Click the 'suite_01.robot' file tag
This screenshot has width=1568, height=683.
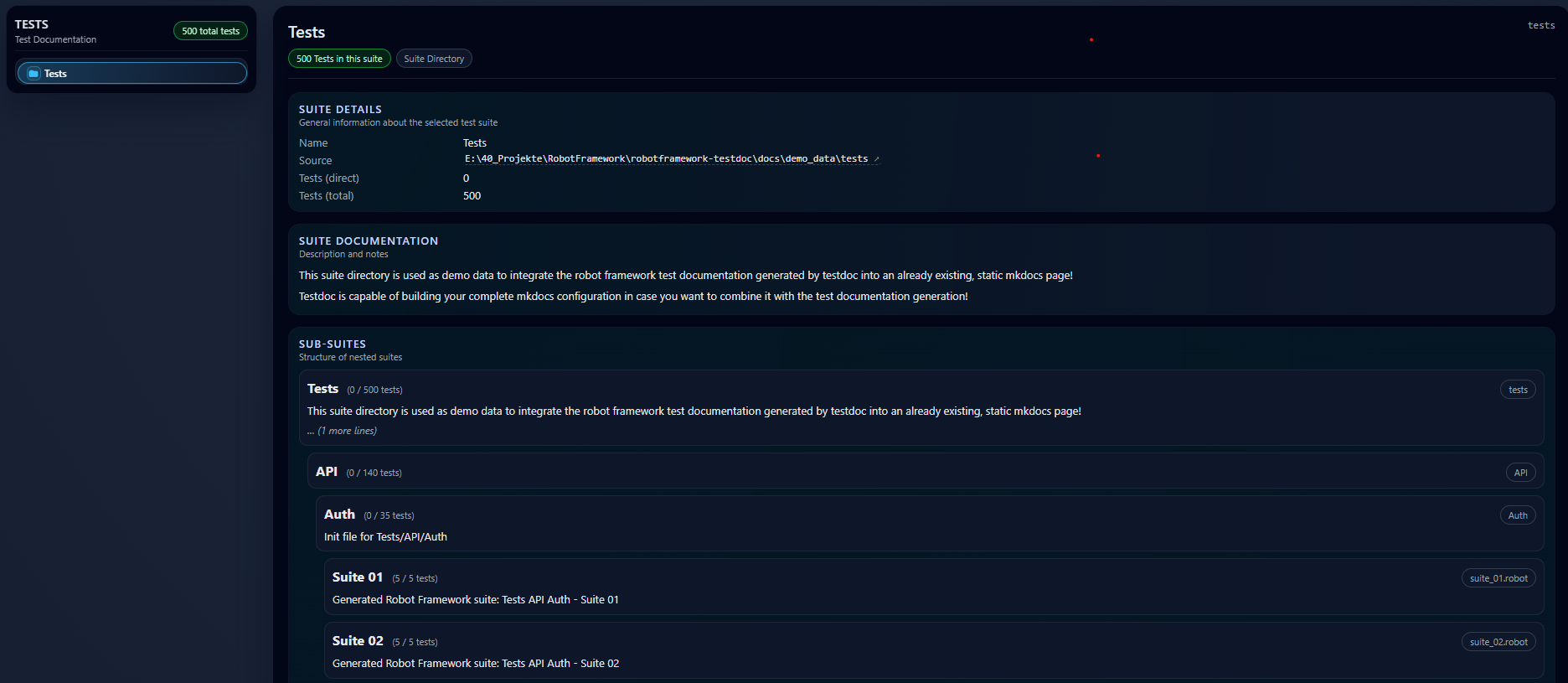(1498, 578)
